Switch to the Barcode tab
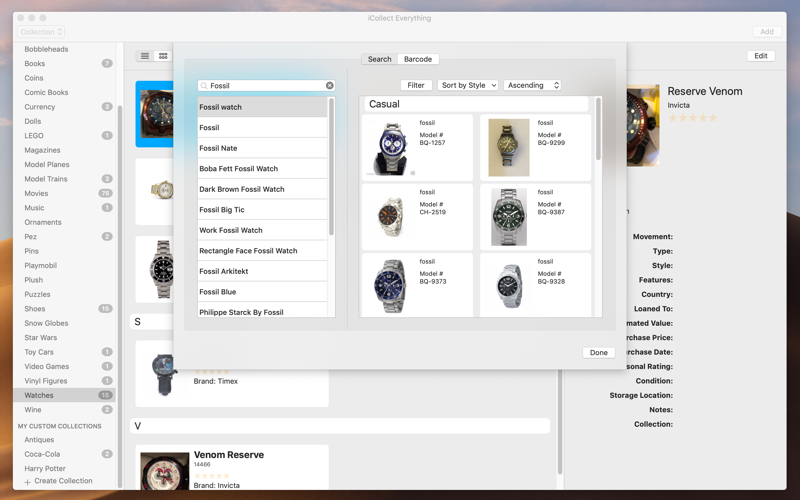 pos(418,59)
